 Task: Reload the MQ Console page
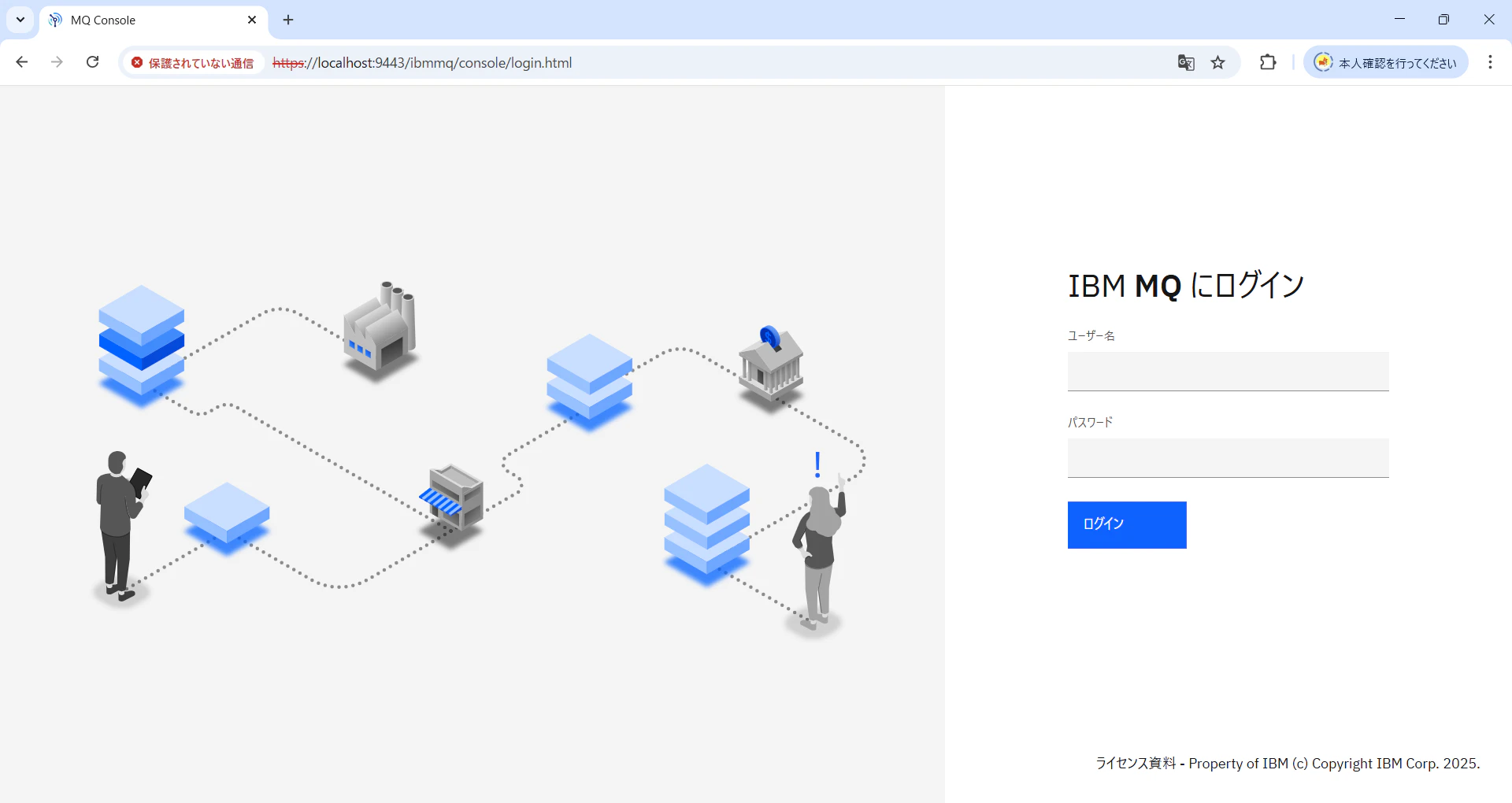[92, 62]
